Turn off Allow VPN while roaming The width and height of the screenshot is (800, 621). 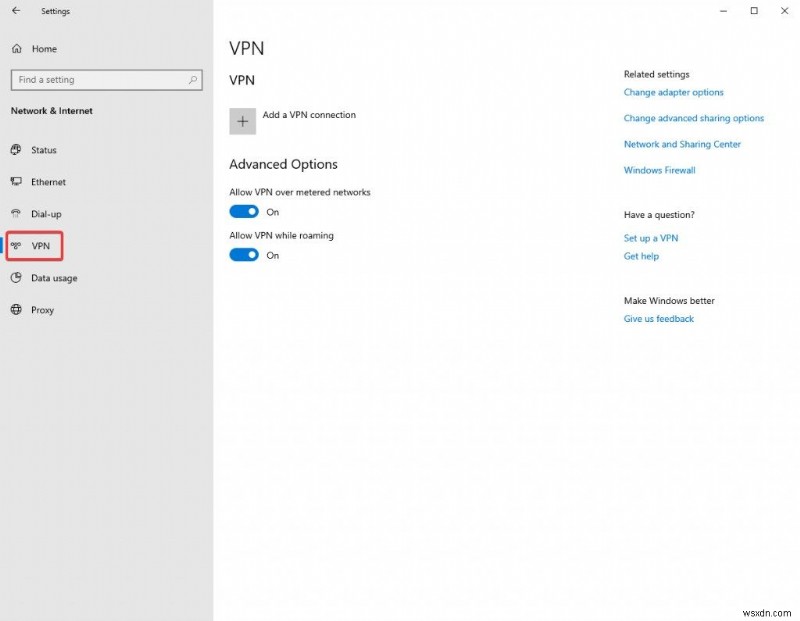pos(244,255)
